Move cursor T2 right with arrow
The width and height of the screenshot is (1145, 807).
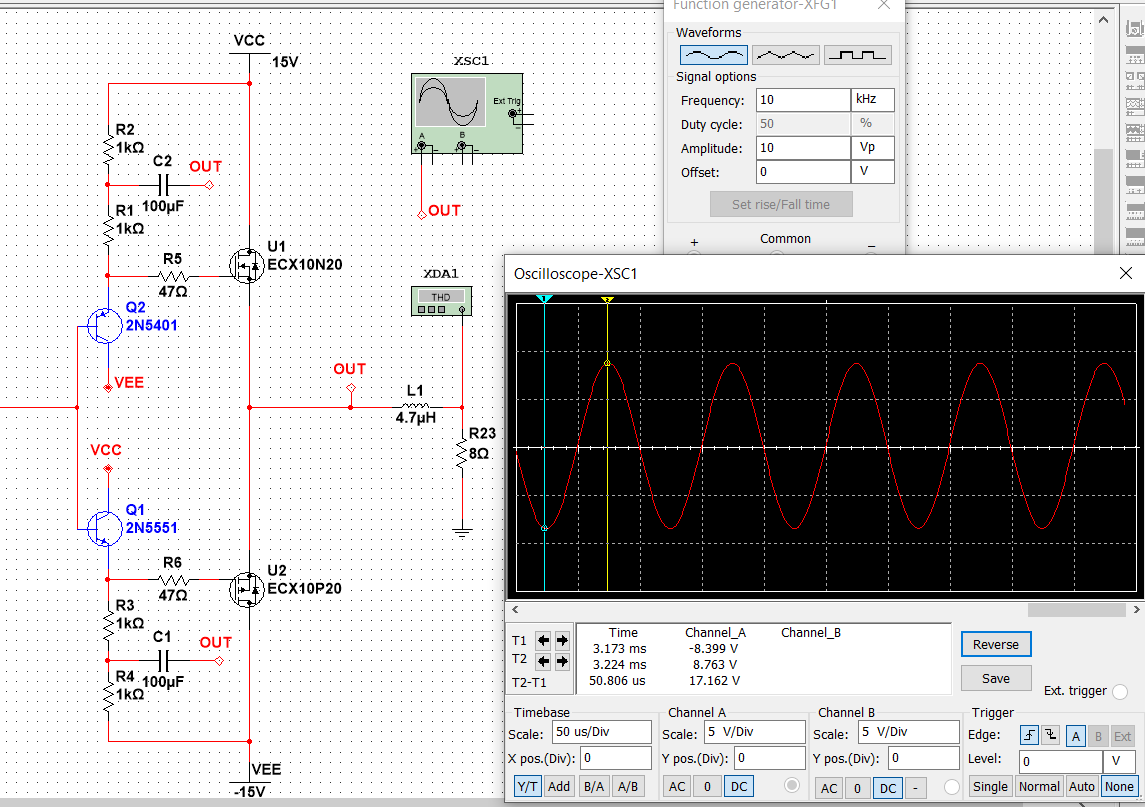[x=562, y=661]
